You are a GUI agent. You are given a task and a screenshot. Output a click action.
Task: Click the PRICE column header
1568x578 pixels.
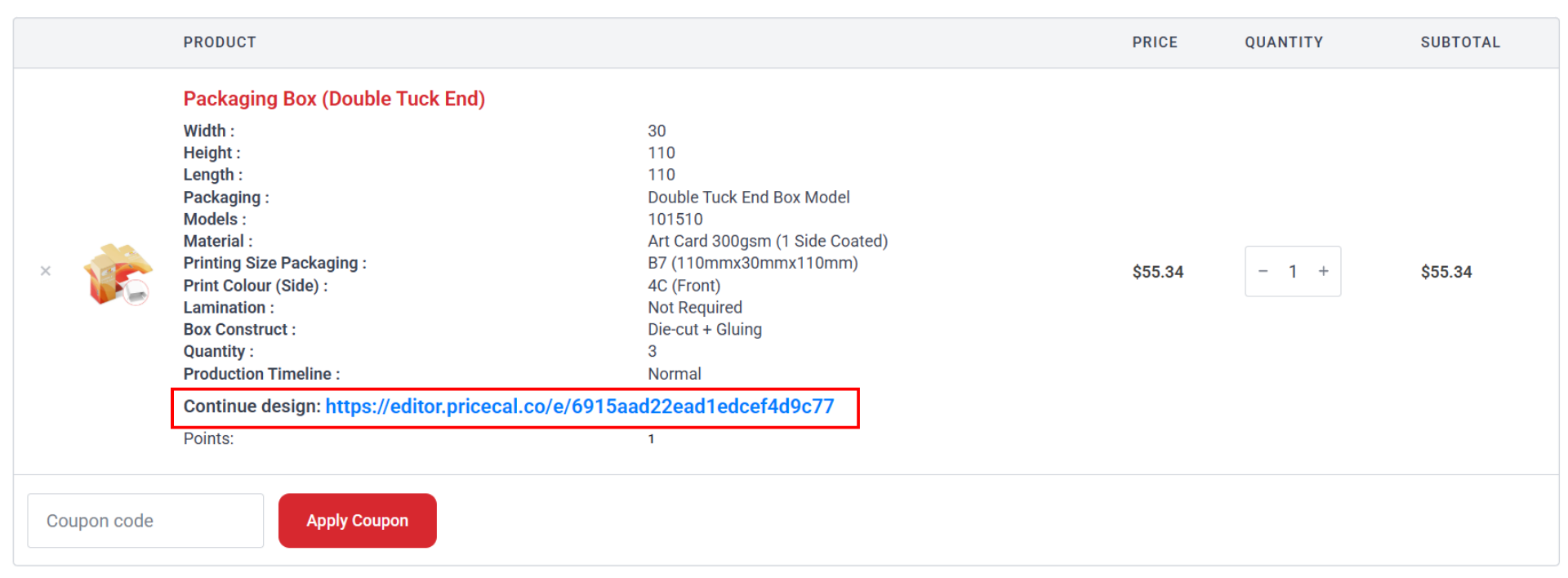[x=1154, y=42]
